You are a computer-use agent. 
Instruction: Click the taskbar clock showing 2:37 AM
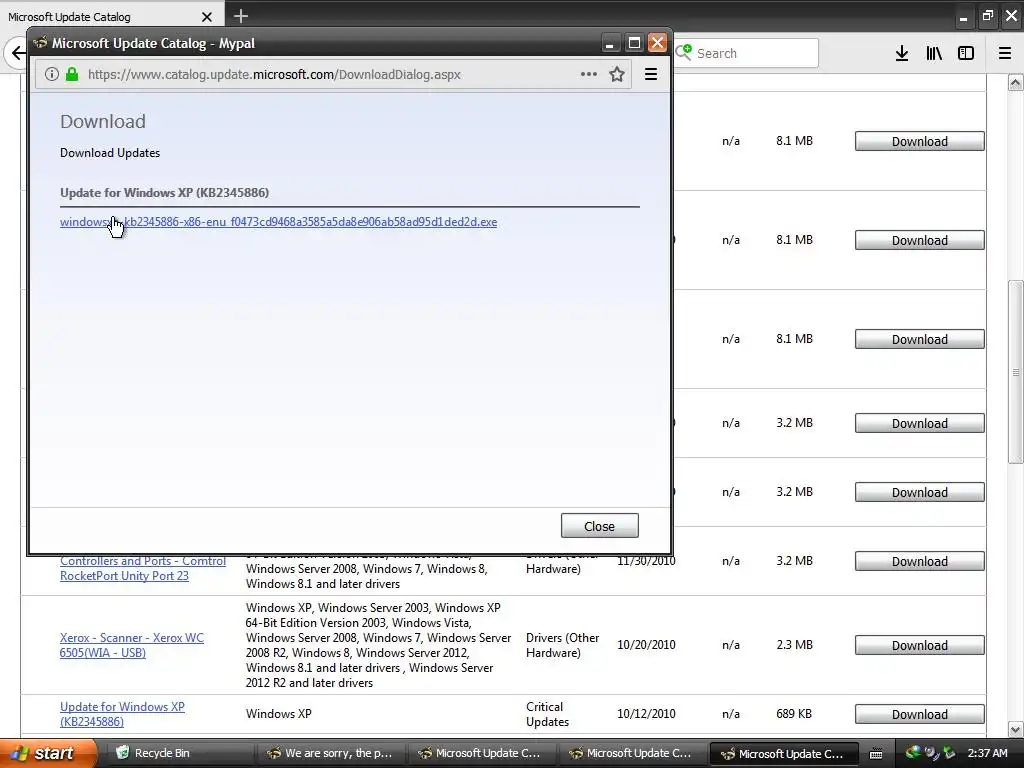[x=987, y=753]
